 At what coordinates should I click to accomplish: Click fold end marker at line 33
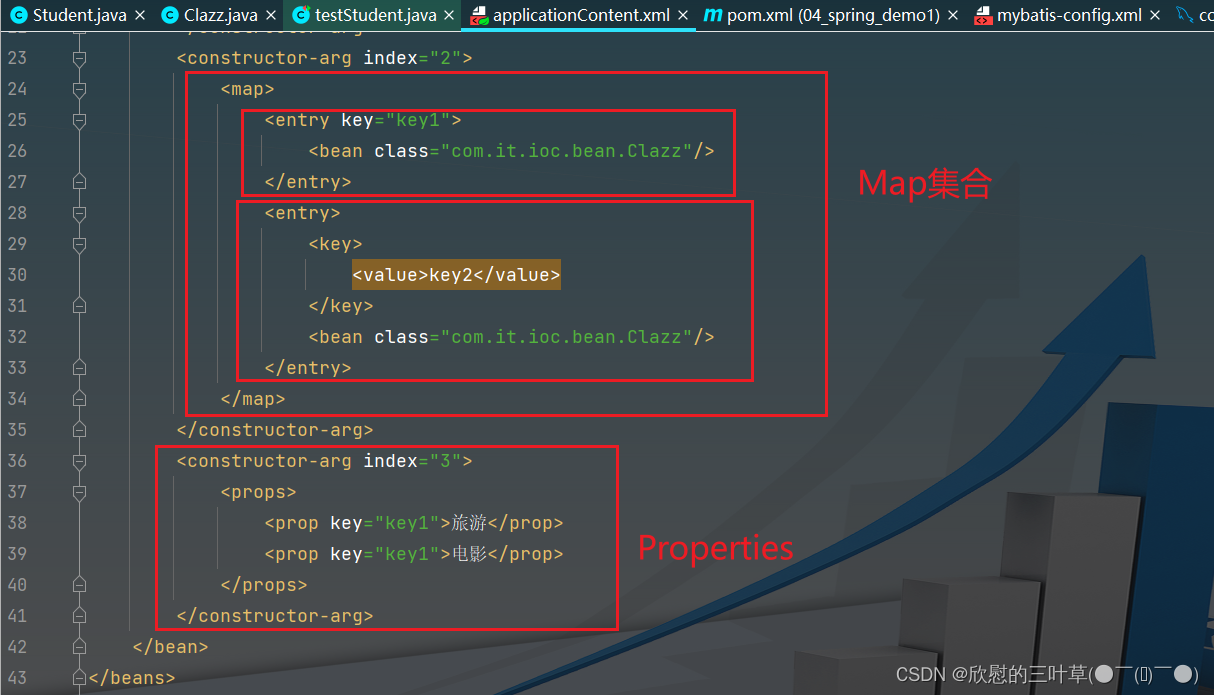tap(79, 368)
